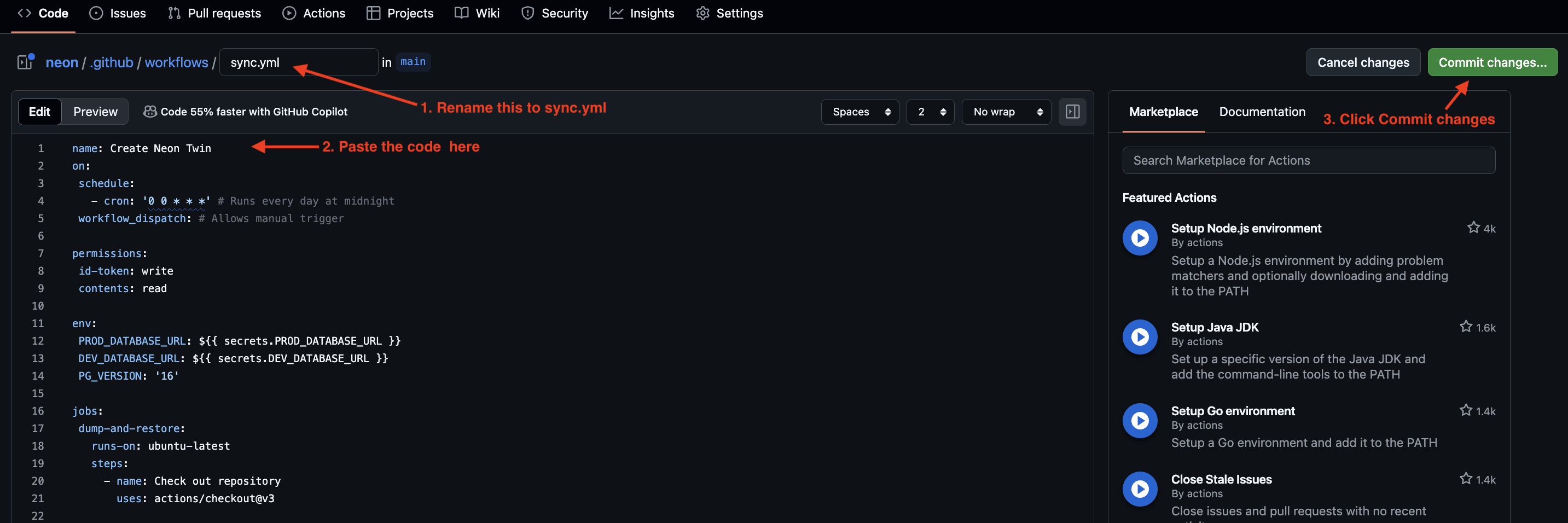Switch to Projects tab
Viewport: 1568px width, 523px height.
click(x=400, y=13)
